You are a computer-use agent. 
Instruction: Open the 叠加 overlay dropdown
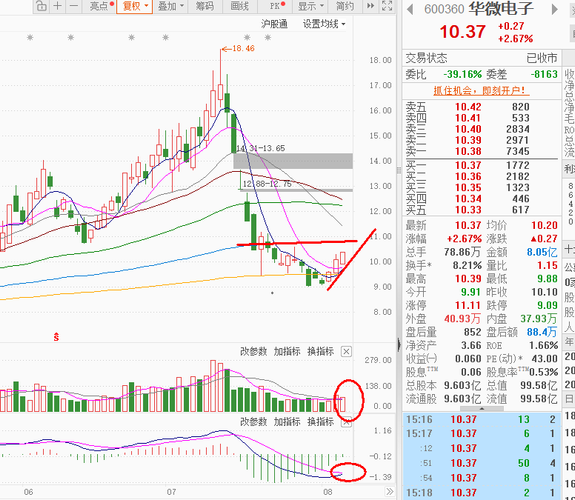(x=170, y=6)
